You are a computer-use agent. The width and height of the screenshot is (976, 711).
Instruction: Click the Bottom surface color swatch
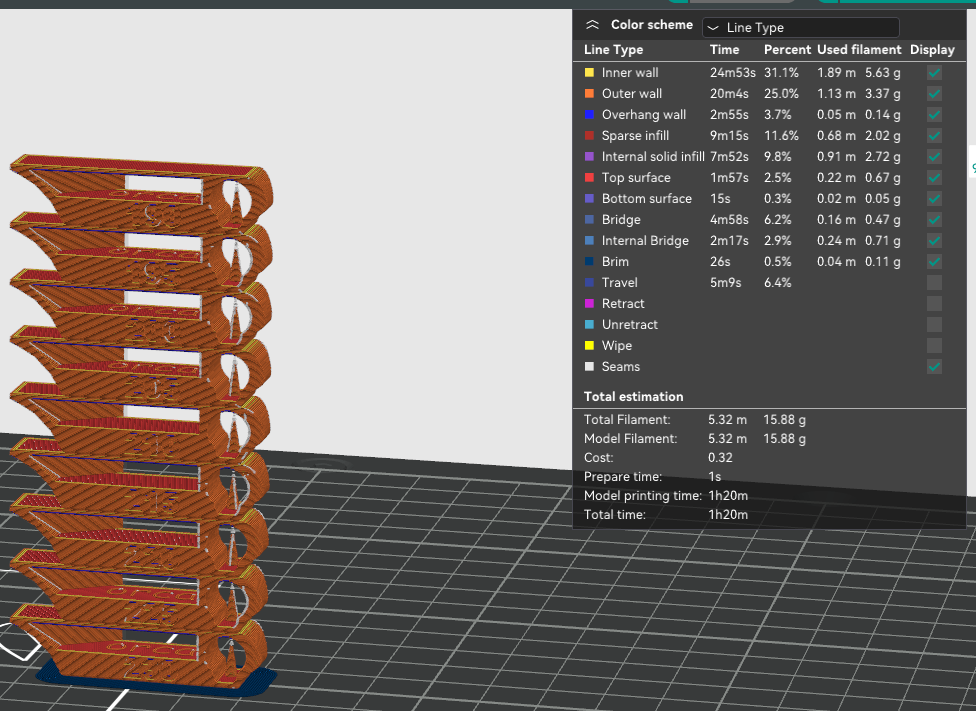589,199
